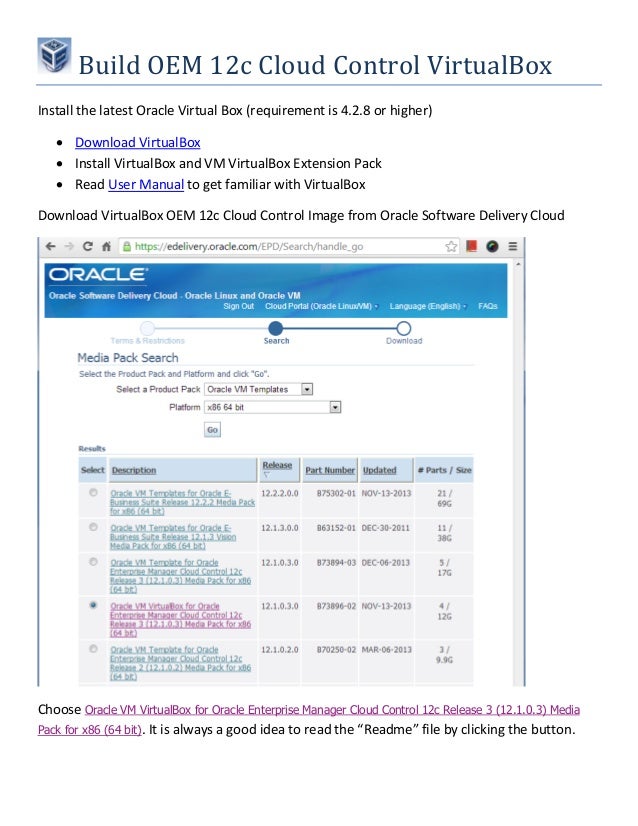This screenshot has height=826, width=638.
Task: Sort results by Release column
Action: [x=277, y=465]
